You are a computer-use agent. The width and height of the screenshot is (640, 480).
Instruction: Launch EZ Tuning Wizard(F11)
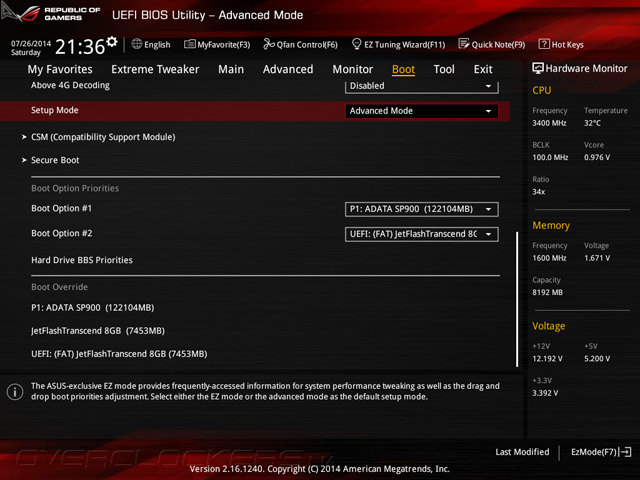398,44
